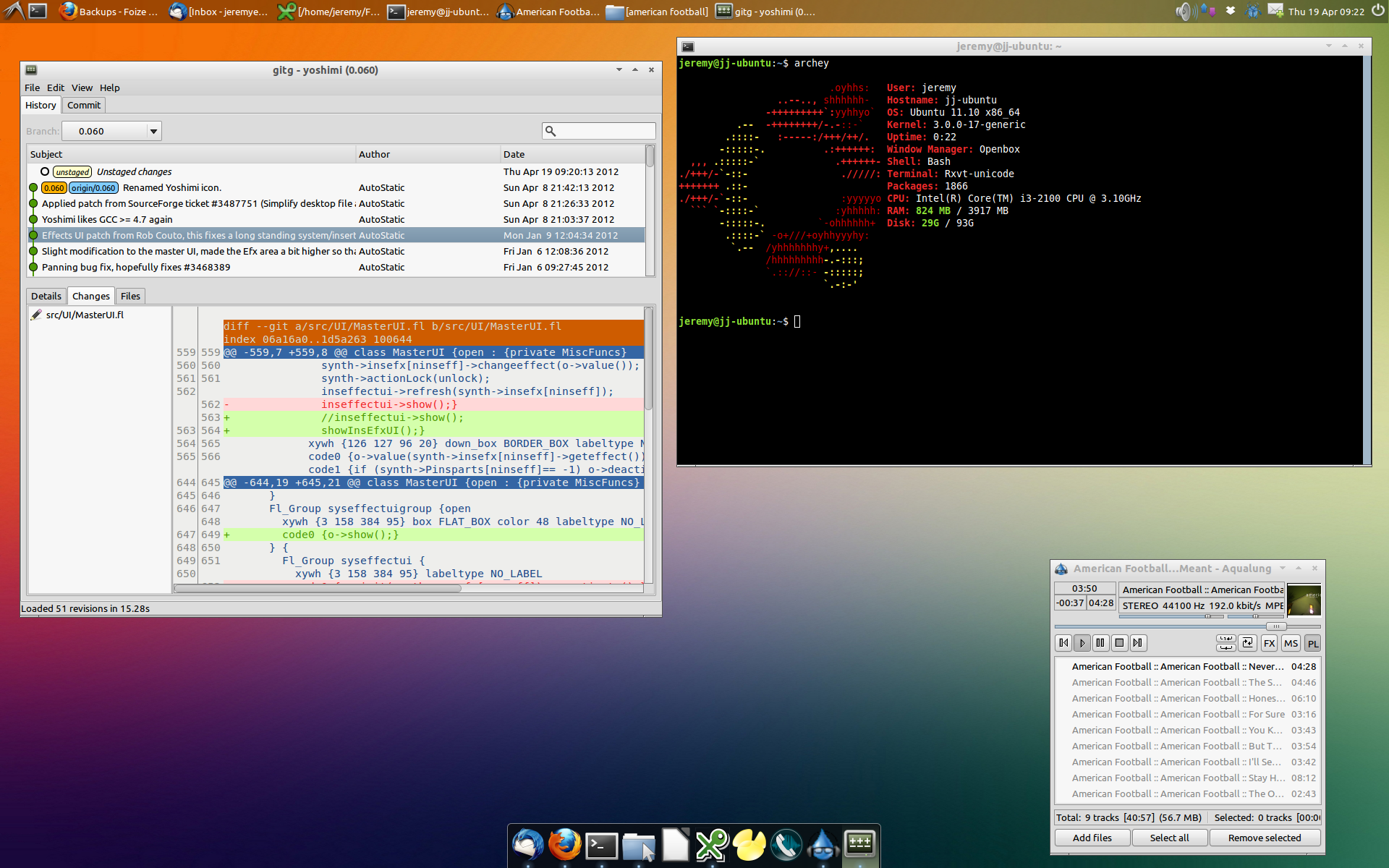Toggle the FX effects button
Viewport: 1389px width, 868px height.
pyautogui.click(x=1269, y=644)
